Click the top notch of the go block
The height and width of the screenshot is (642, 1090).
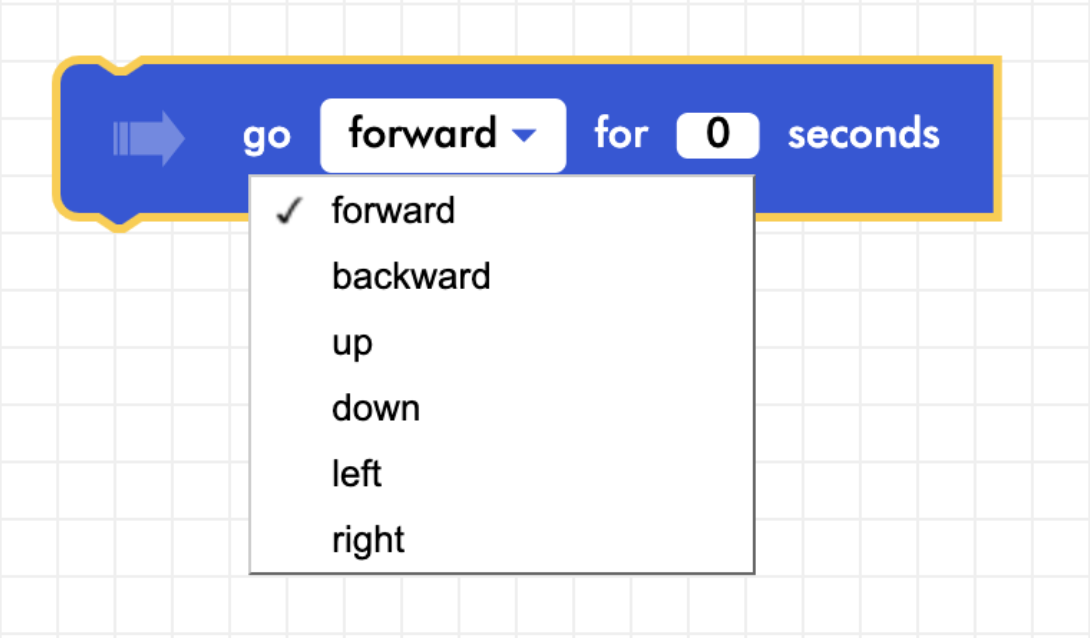pyautogui.click(x=118, y=67)
